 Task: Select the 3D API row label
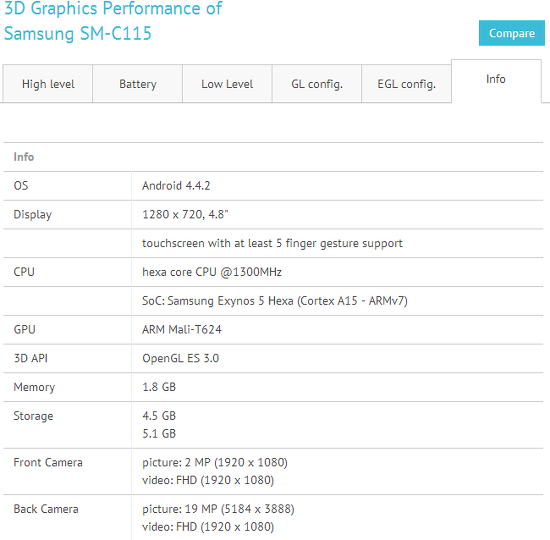click(x=31, y=358)
